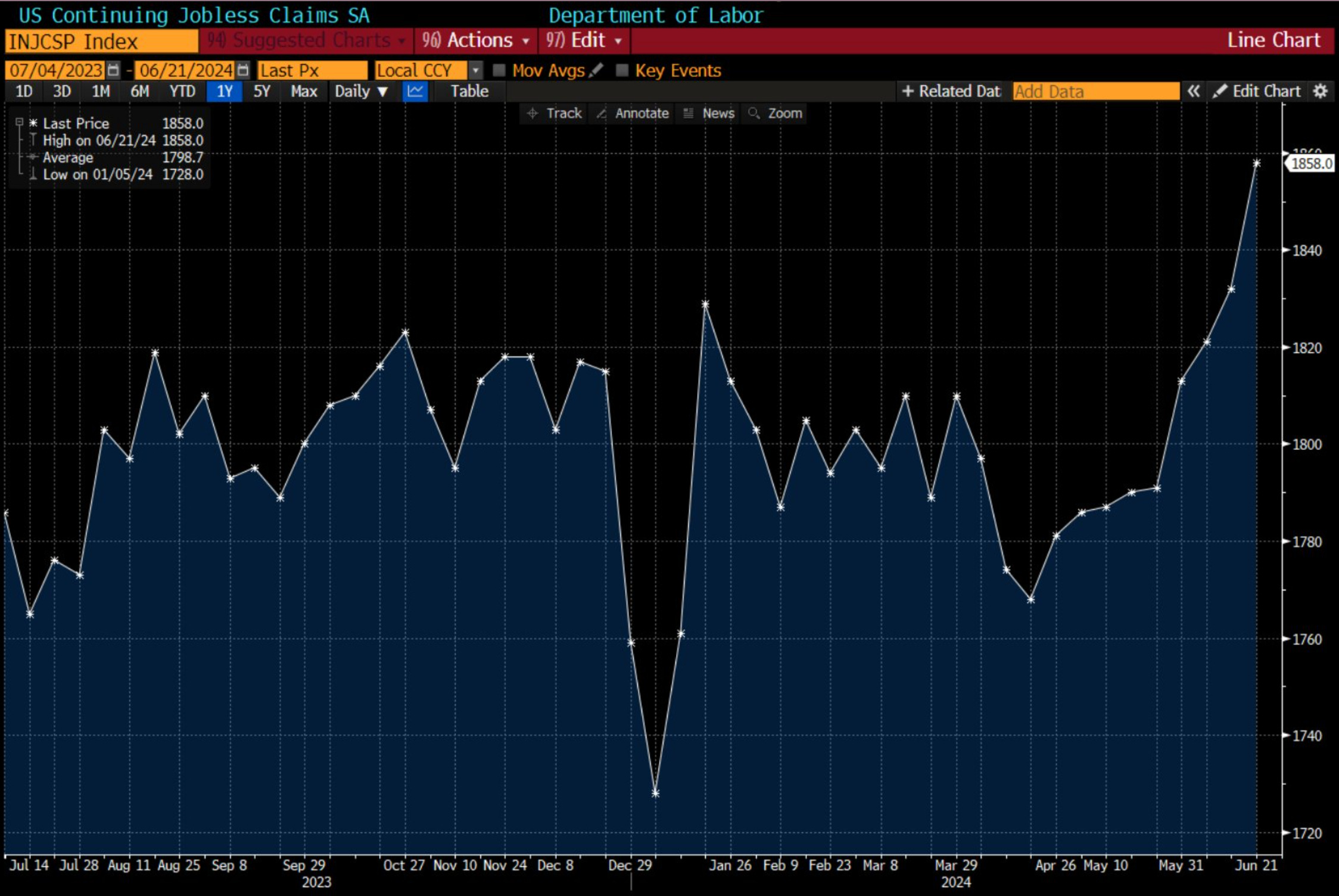Open the start date calendar picker
The height and width of the screenshot is (896, 1339).
click(113, 70)
